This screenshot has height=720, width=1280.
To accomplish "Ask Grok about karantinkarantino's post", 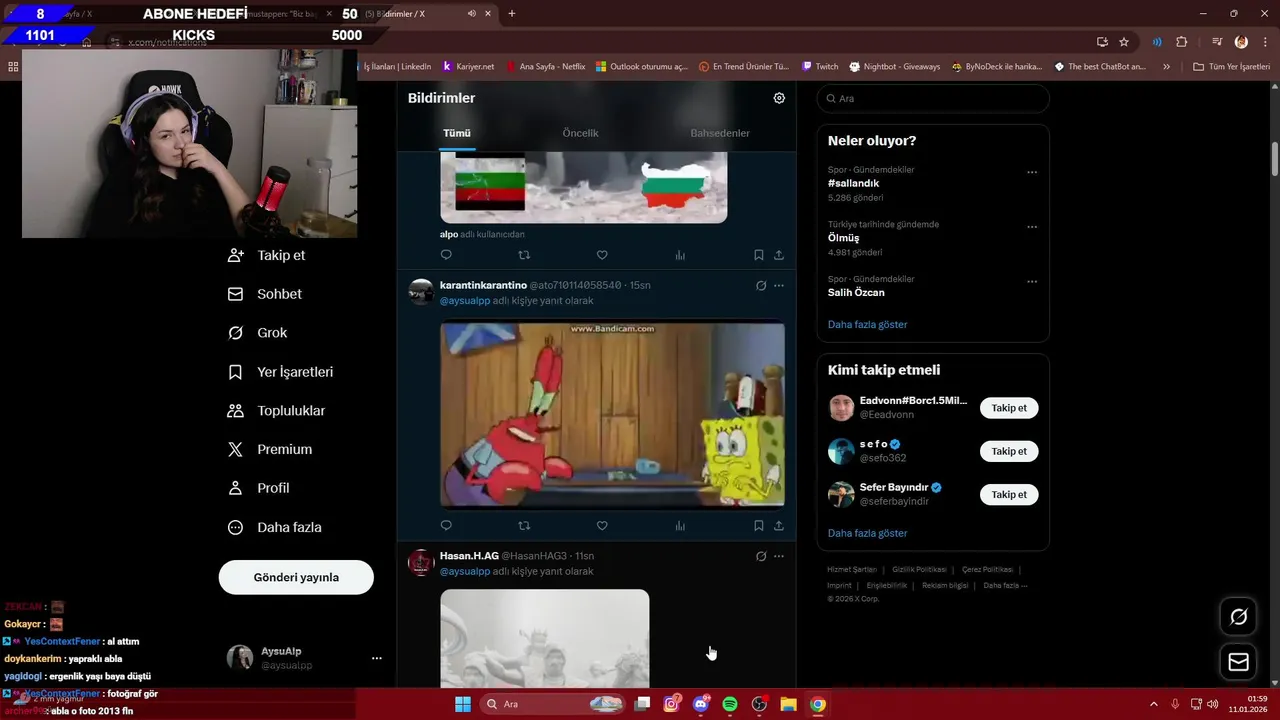I will point(761,286).
